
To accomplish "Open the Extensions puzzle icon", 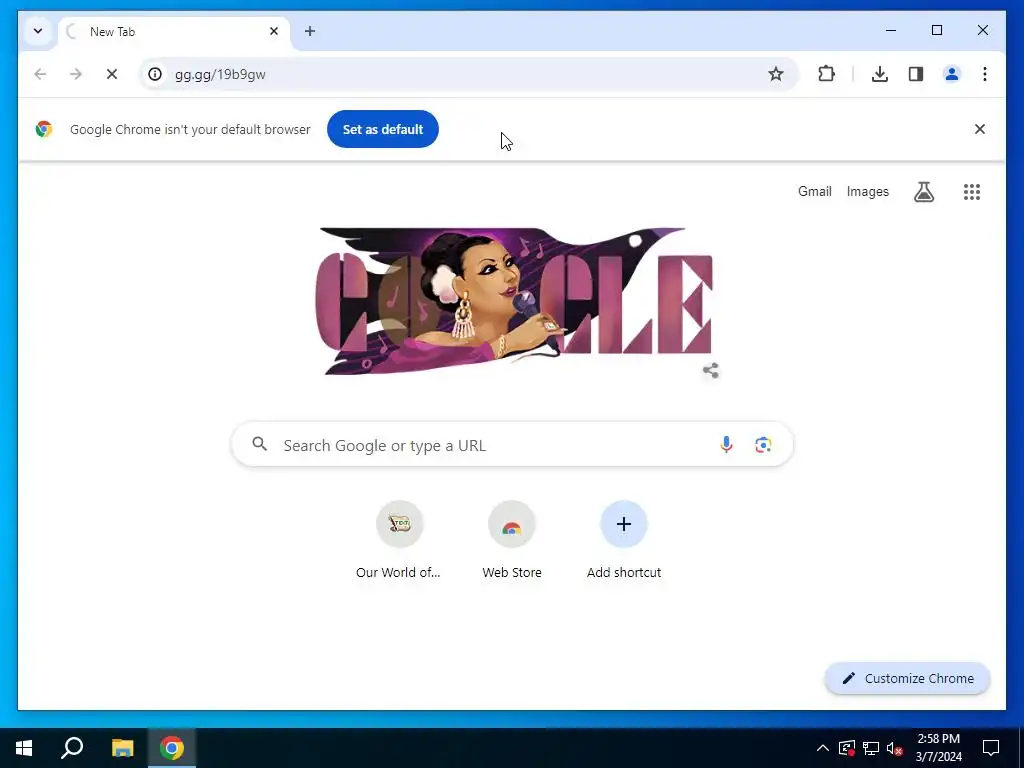I will (826, 74).
